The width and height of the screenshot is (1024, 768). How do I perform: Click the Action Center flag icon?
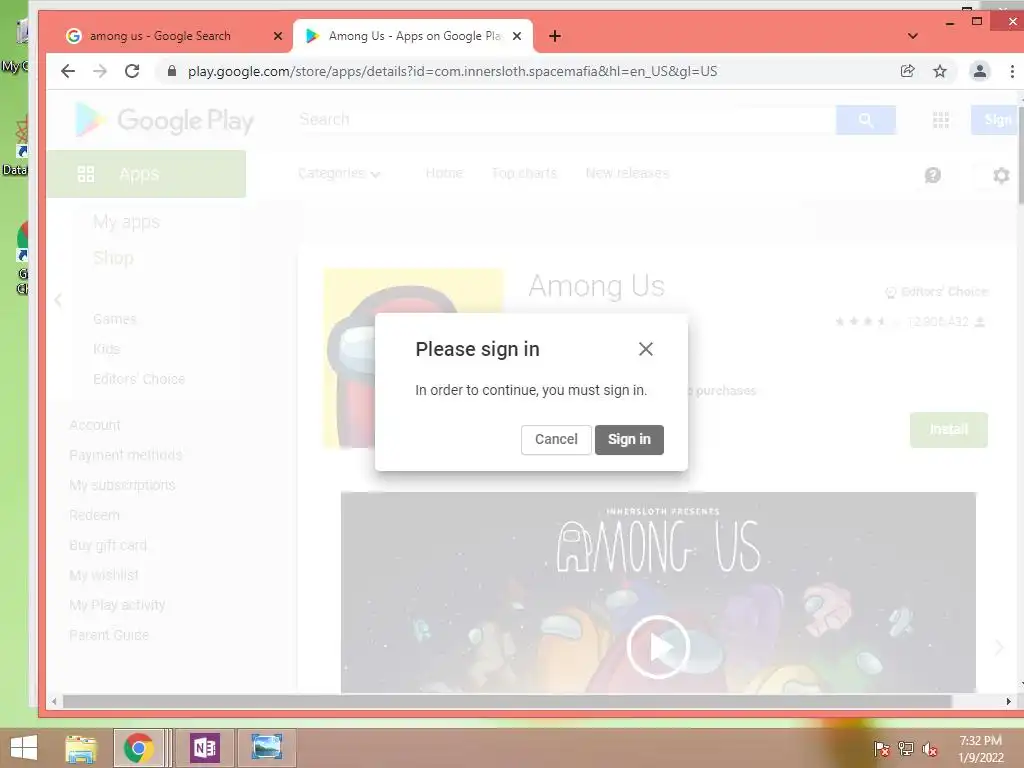pyautogui.click(x=881, y=749)
